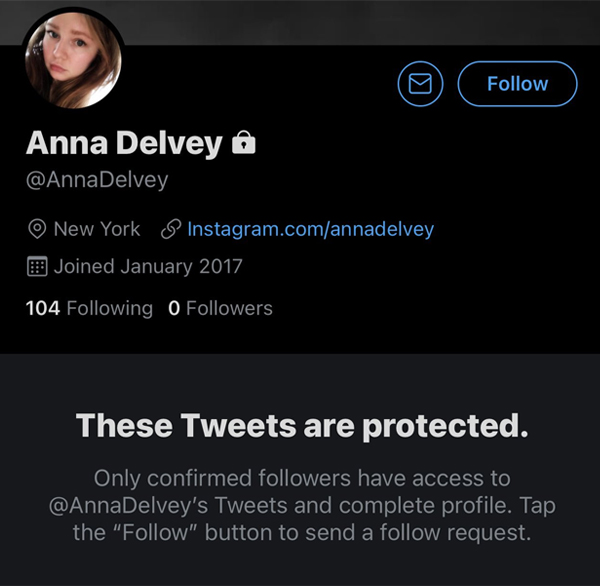The height and width of the screenshot is (586, 600).
Task: Click the chain link icon
Action: coord(170,229)
